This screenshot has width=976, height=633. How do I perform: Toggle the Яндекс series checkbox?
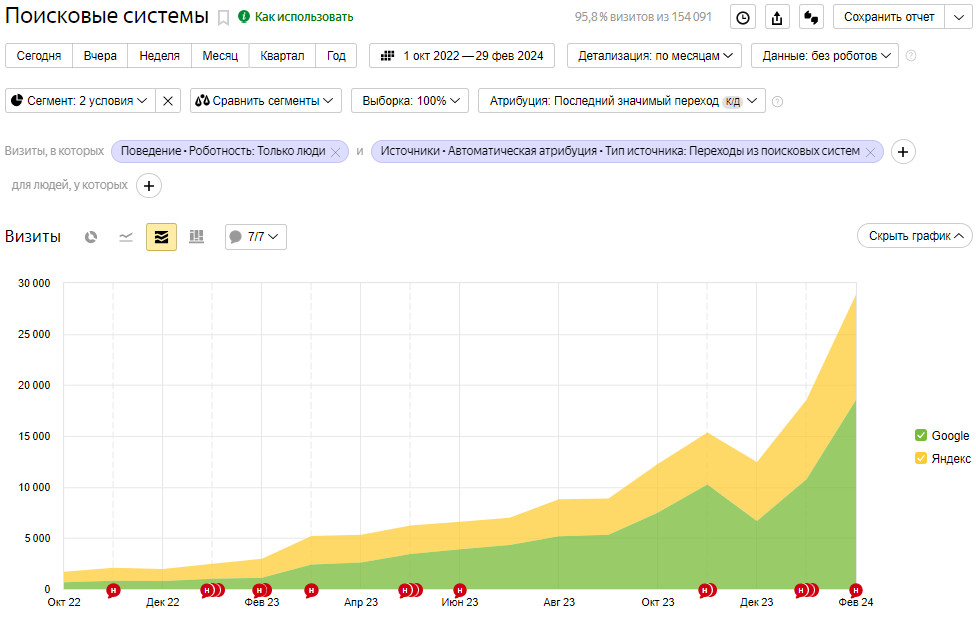(x=921, y=458)
